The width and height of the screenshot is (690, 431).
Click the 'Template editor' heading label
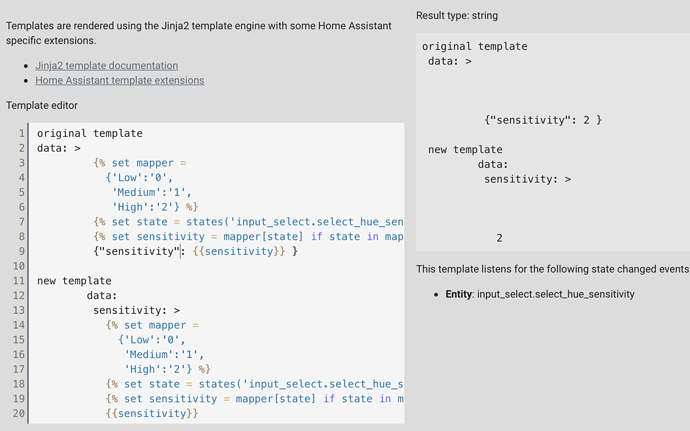[x=42, y=105]
